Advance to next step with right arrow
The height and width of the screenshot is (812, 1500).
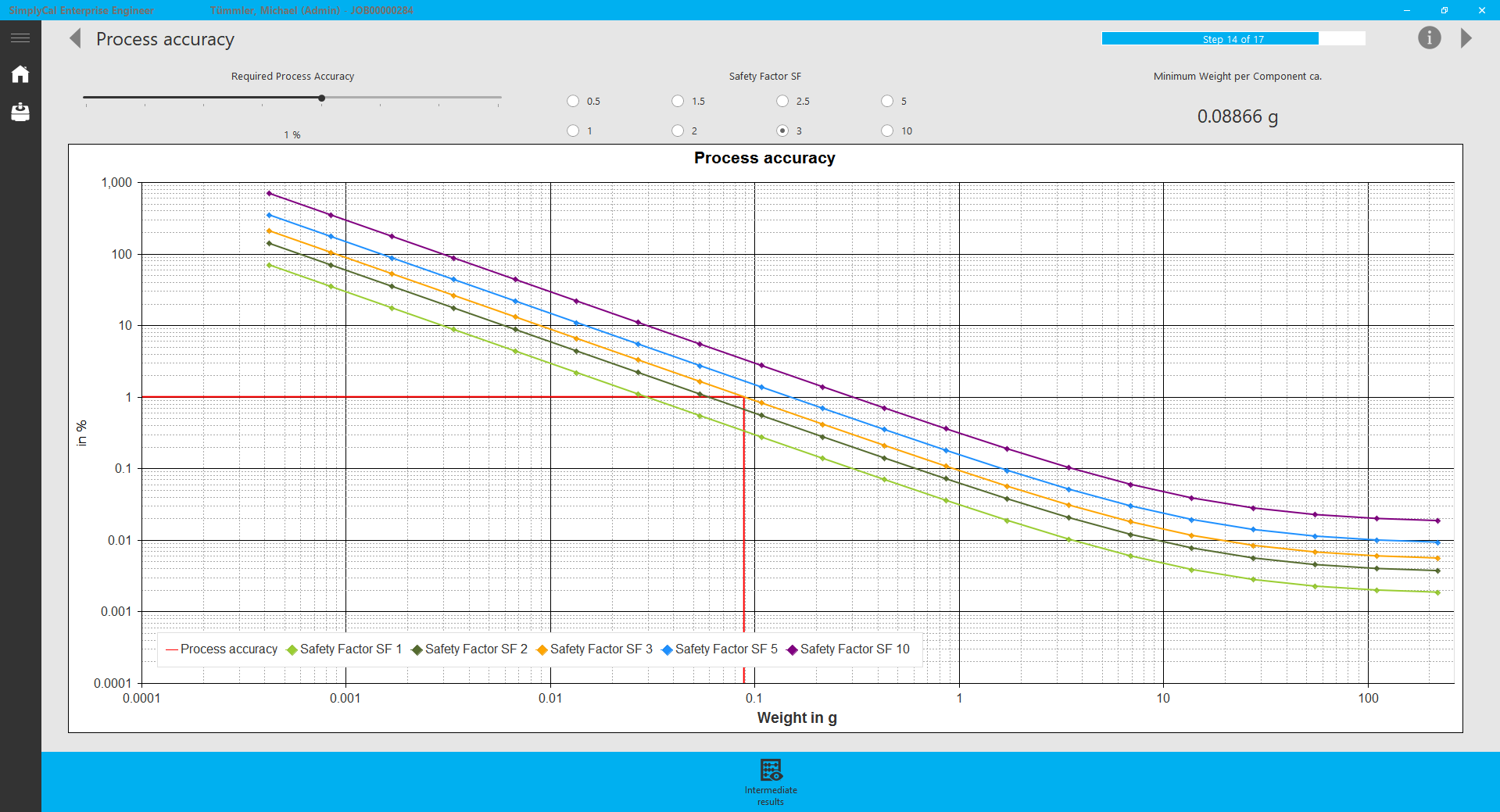(1466, 38)
